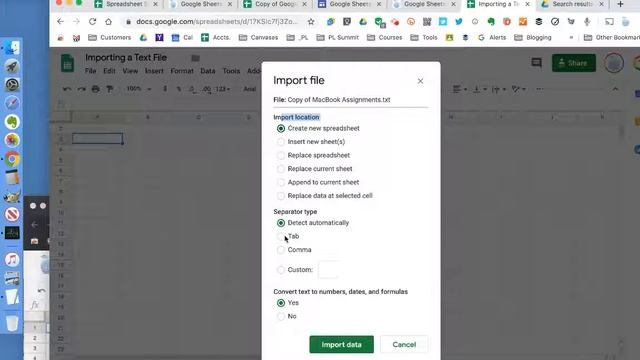
Task: Open the Courses bookmark folder
Action: click(384, 38)
